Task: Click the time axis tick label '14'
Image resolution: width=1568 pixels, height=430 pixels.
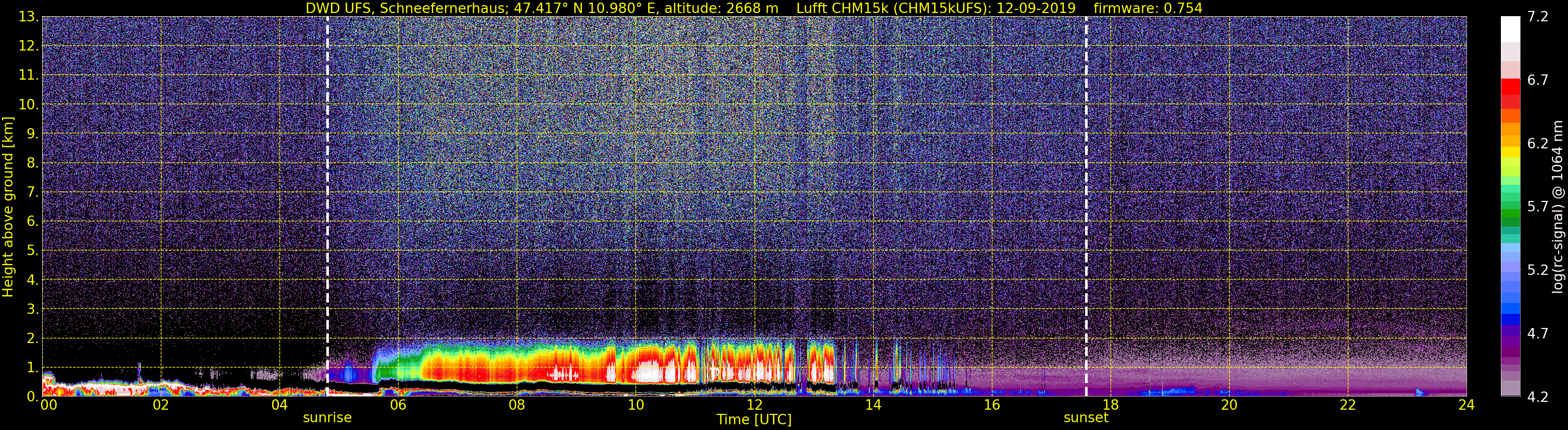Action: coord(873,405)
